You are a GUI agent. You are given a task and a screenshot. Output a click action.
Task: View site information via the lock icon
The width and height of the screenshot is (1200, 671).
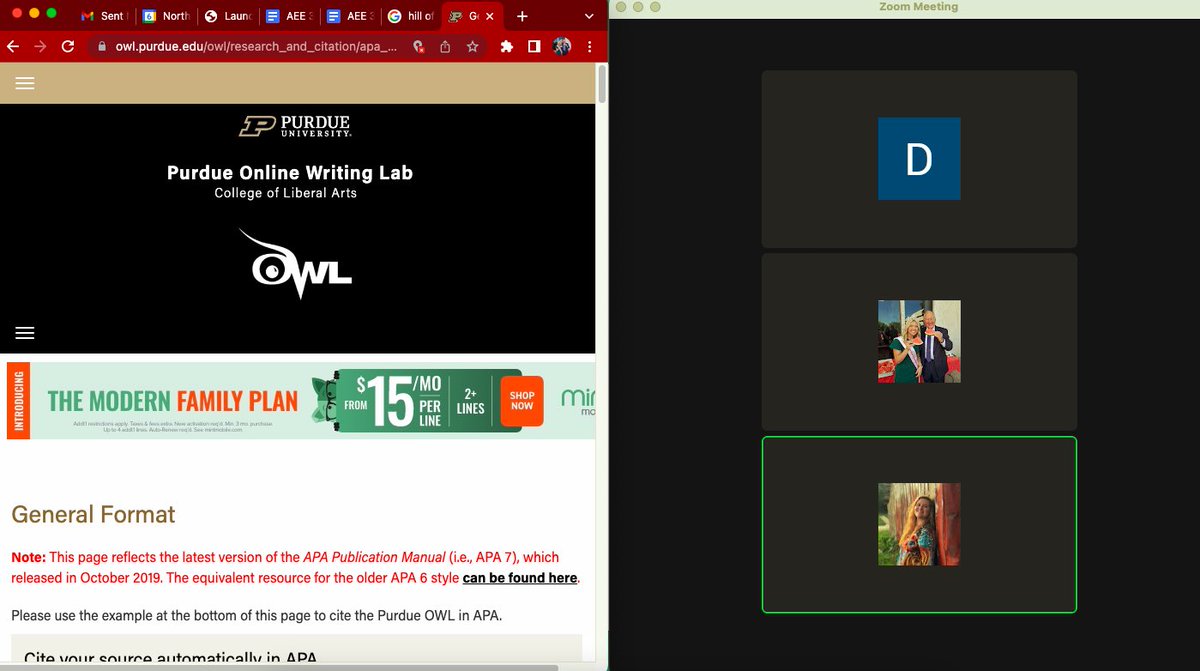[x=102, y=46]
